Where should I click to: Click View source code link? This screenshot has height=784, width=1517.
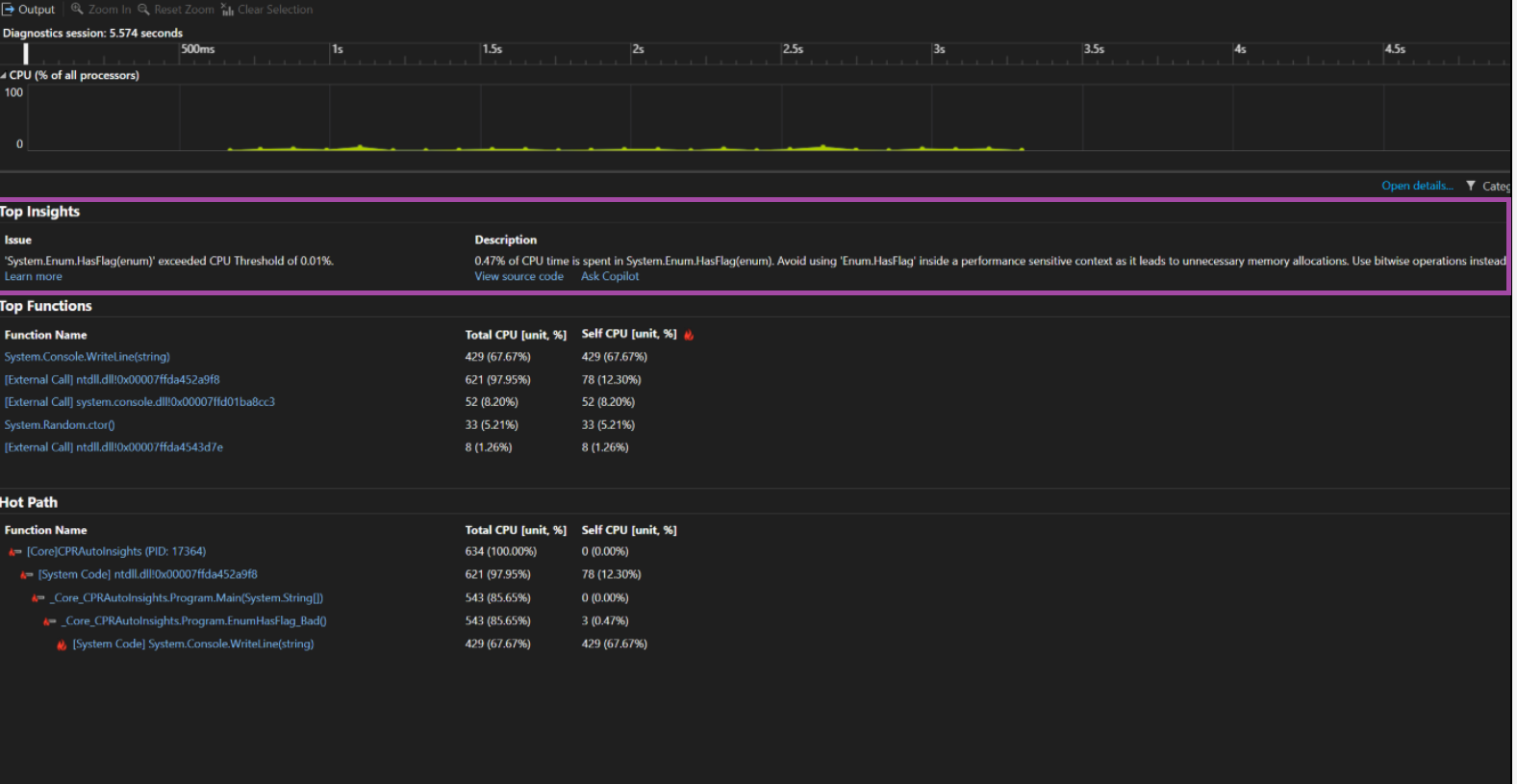518,277
